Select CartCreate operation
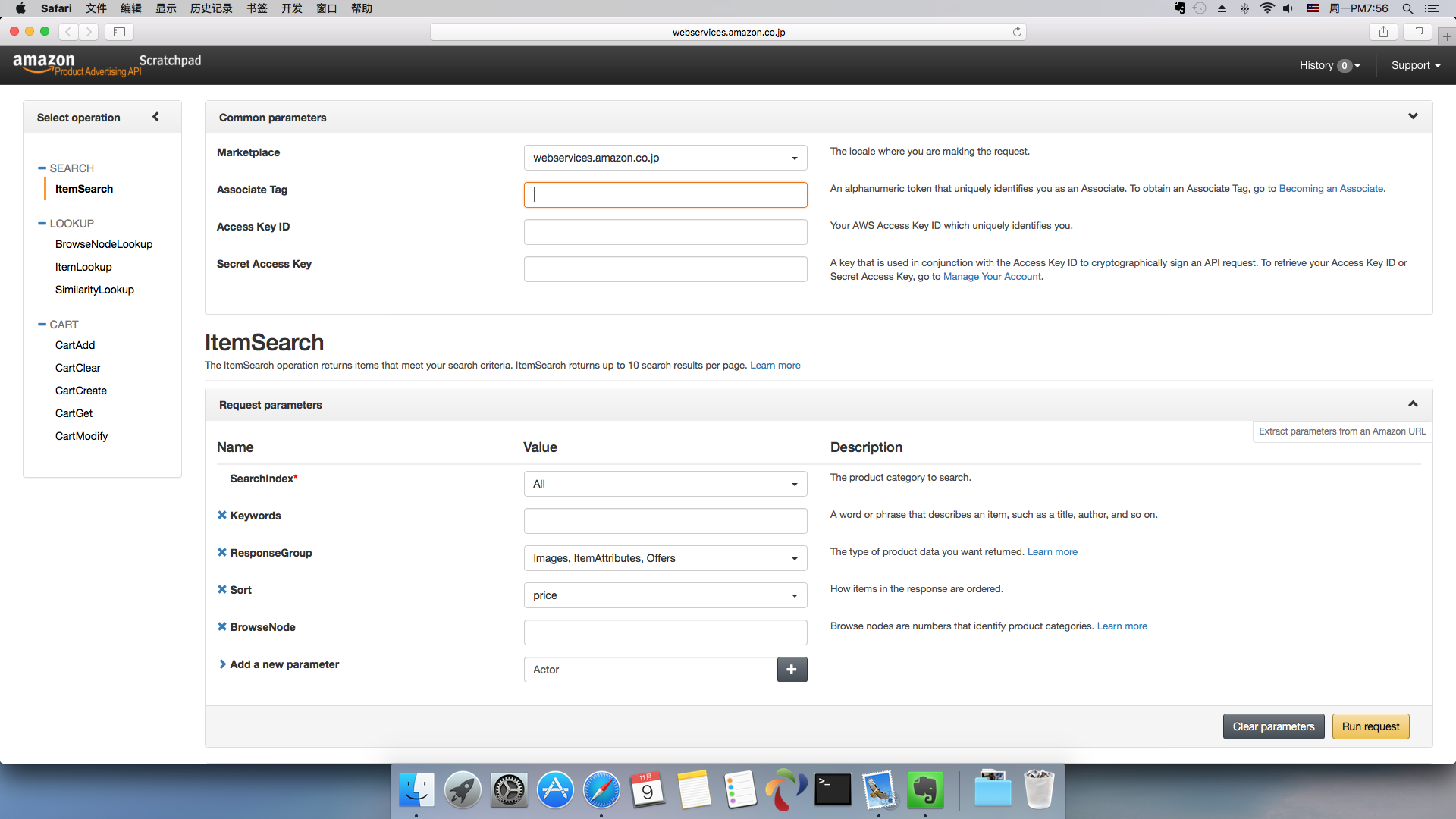 [x=81, y=391]
